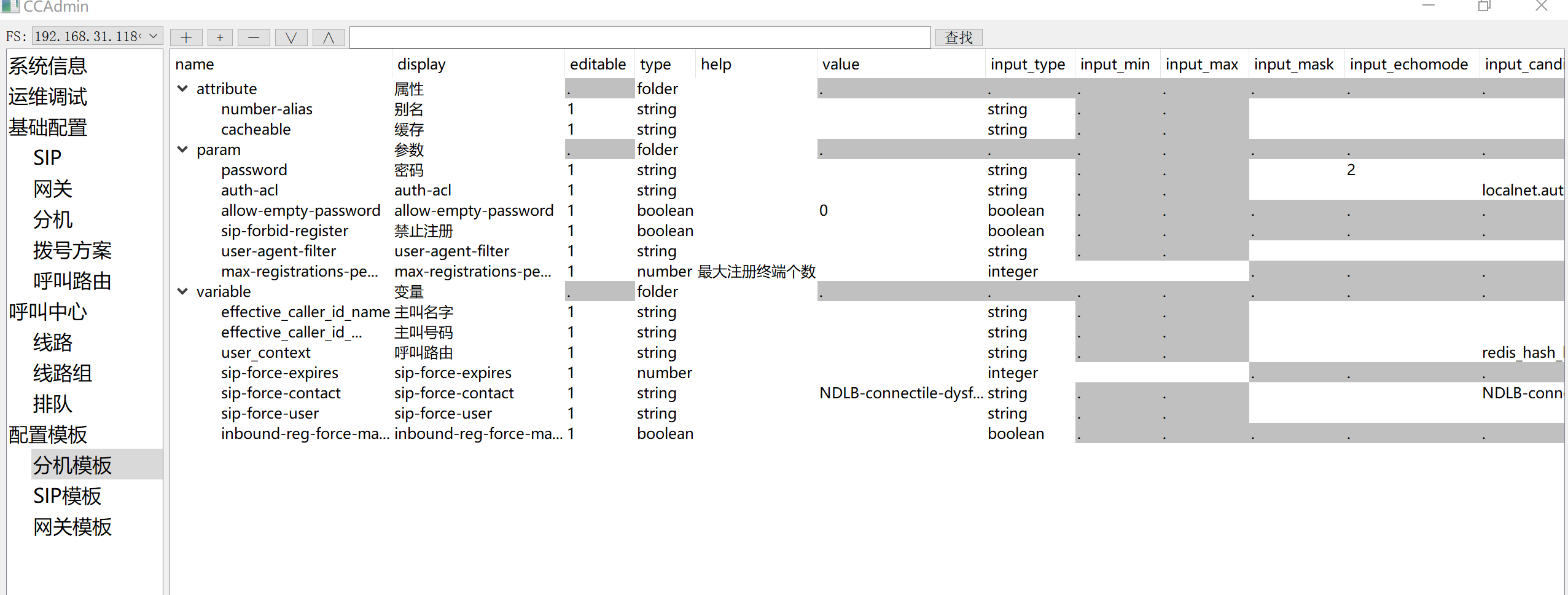The width and height of the screenshot is (1568, 595).
Task: Click the input_min column header
Action: pos(1118,65)
